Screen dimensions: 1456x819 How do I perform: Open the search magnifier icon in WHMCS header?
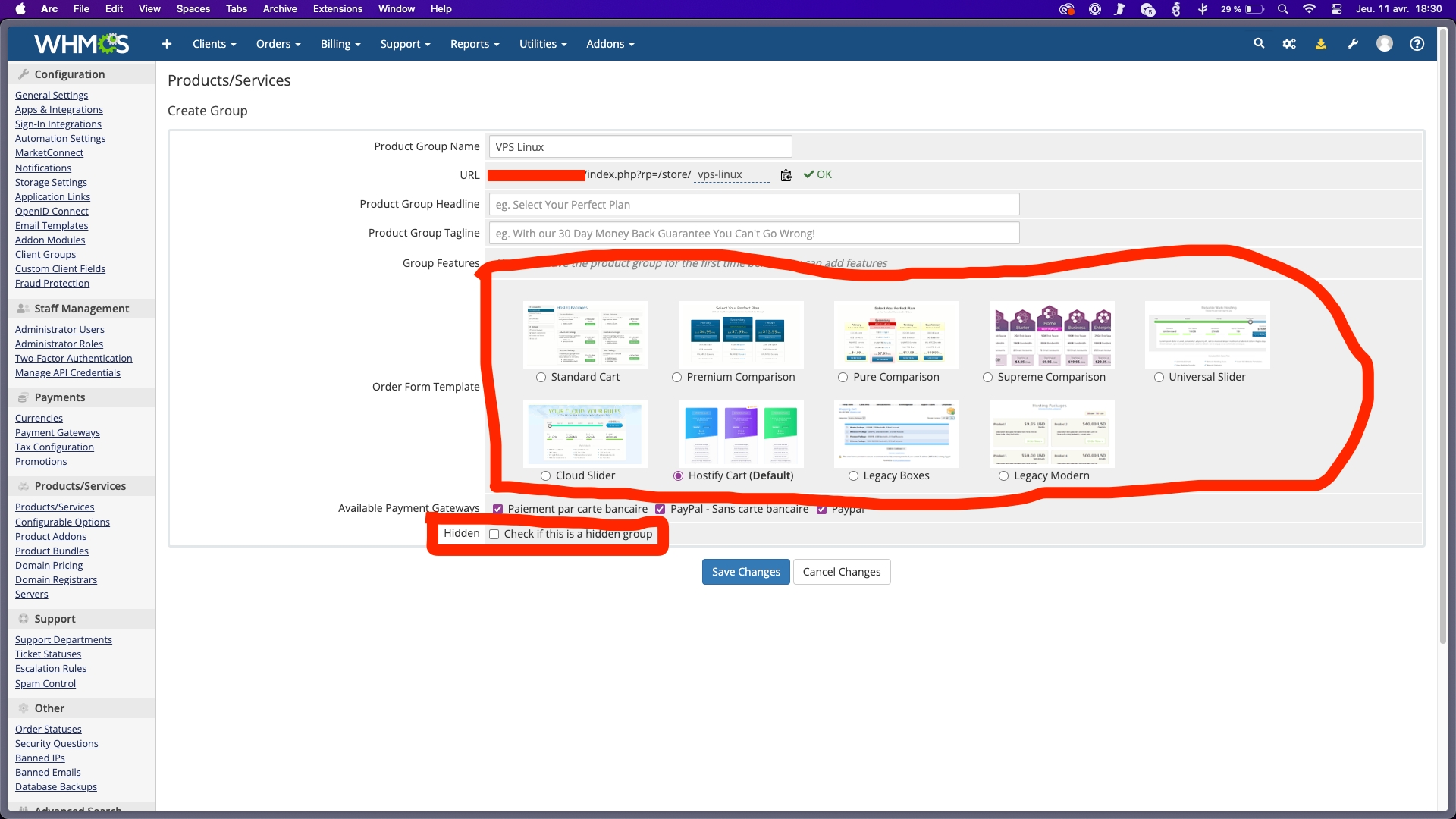coord(1259,44)
